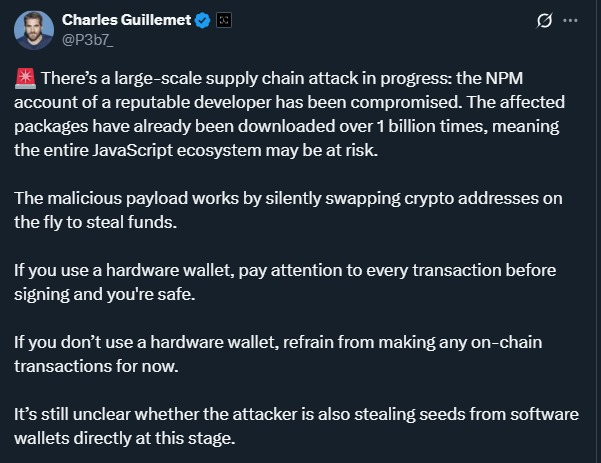Open the Charles Guillemet display name link
The width and height of the screenshot is (601, 463).
coord(126,20)
